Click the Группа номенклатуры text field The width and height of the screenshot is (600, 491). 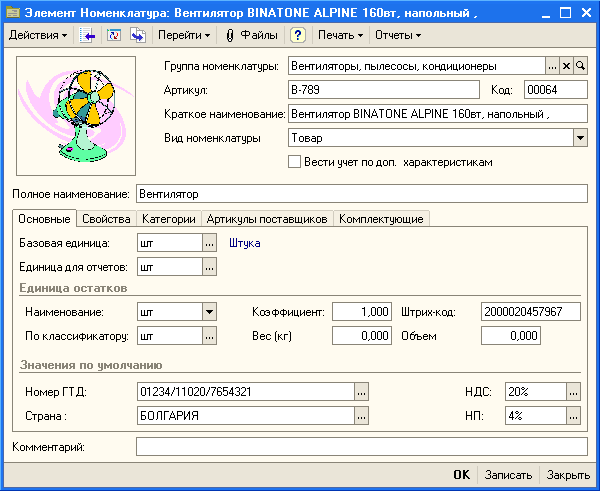click(417, 66)
